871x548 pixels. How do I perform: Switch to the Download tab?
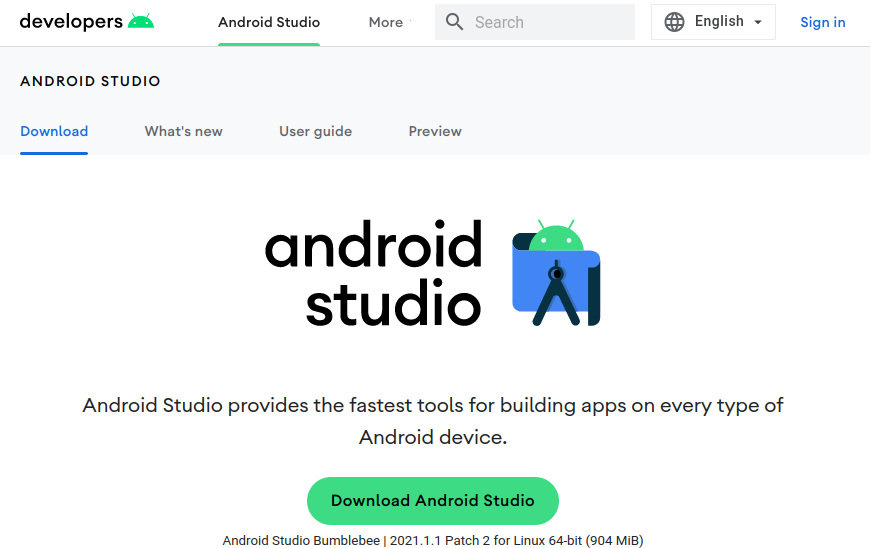click(54, 132)
